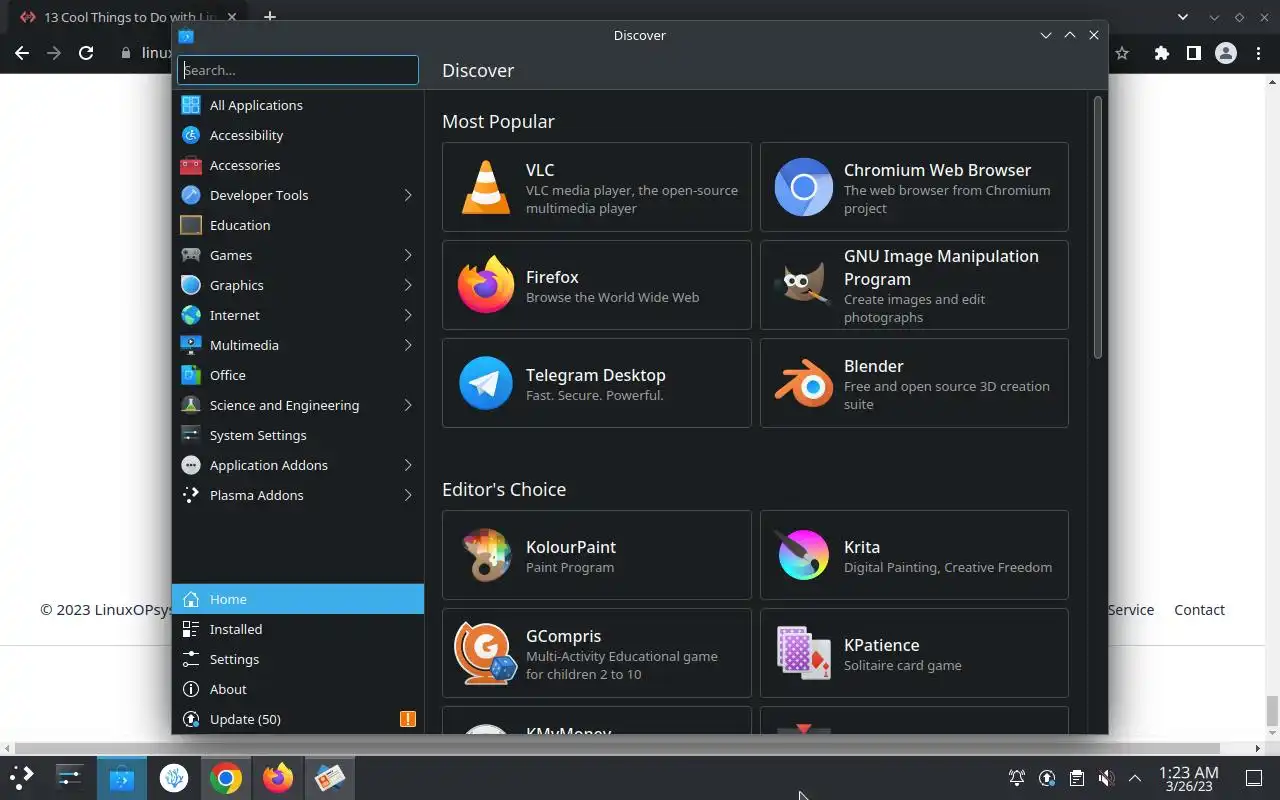Open Update (50) page

point(298,719)
